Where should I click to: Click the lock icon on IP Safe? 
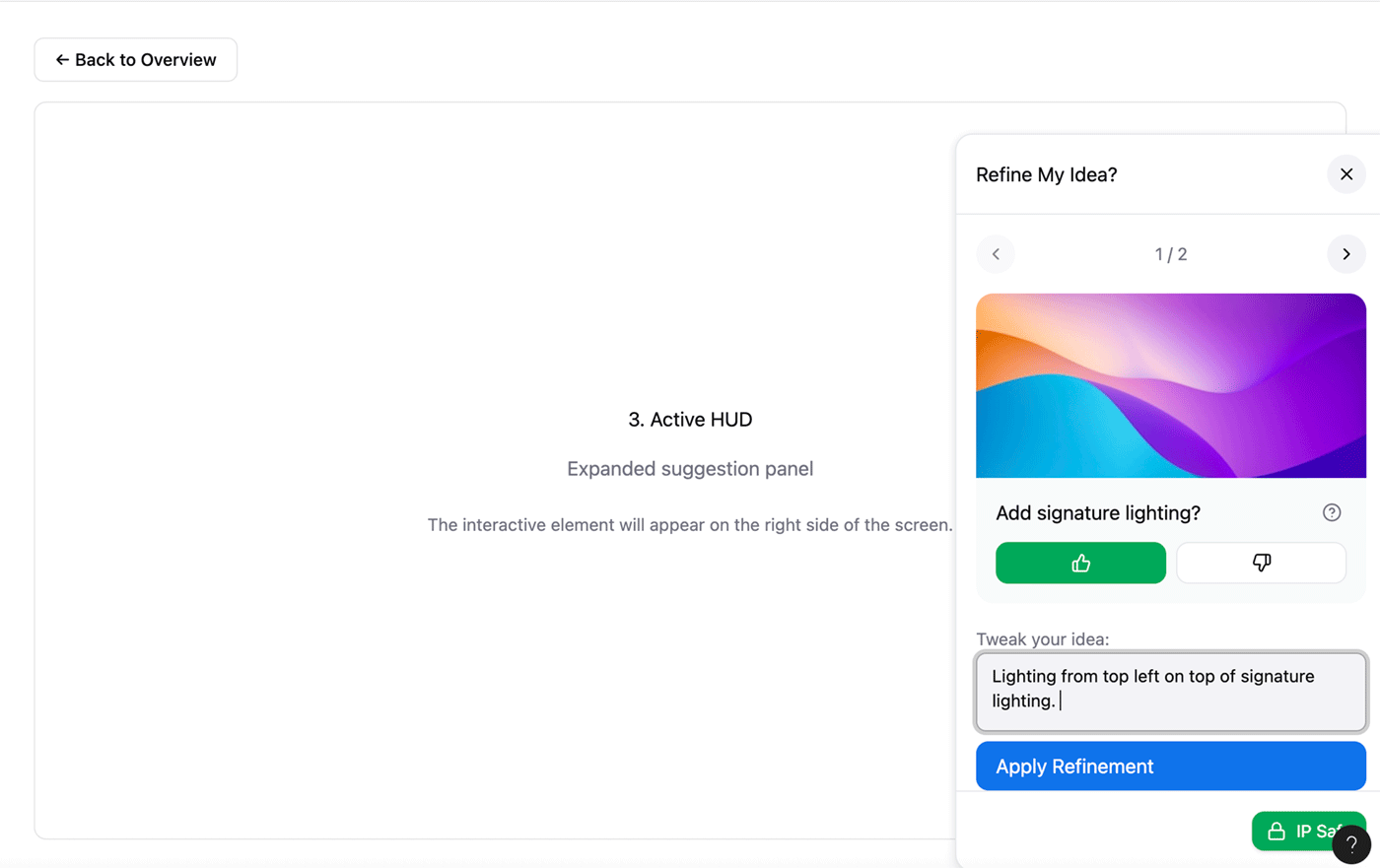point(1276,832)
